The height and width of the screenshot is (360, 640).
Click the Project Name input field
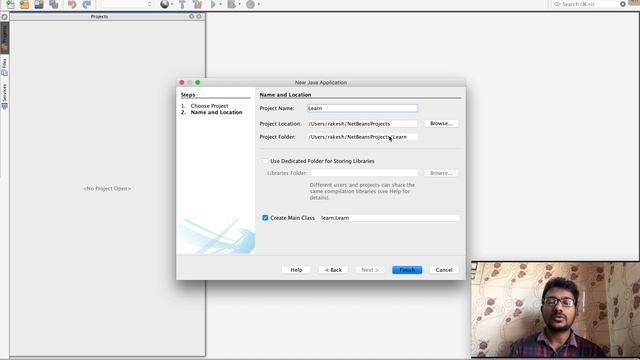362,108
